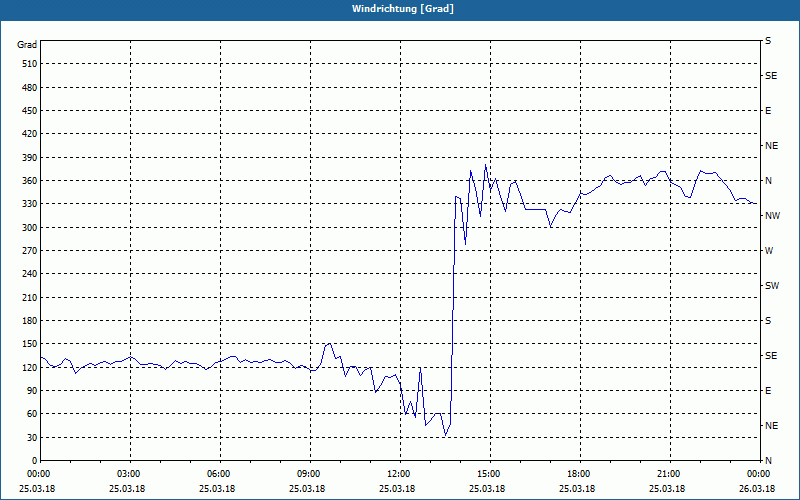This screenshot has height=500, width=800.
Task: Click the 270 y-axis value
Action: pyautogui.click(x=30, y=251)
